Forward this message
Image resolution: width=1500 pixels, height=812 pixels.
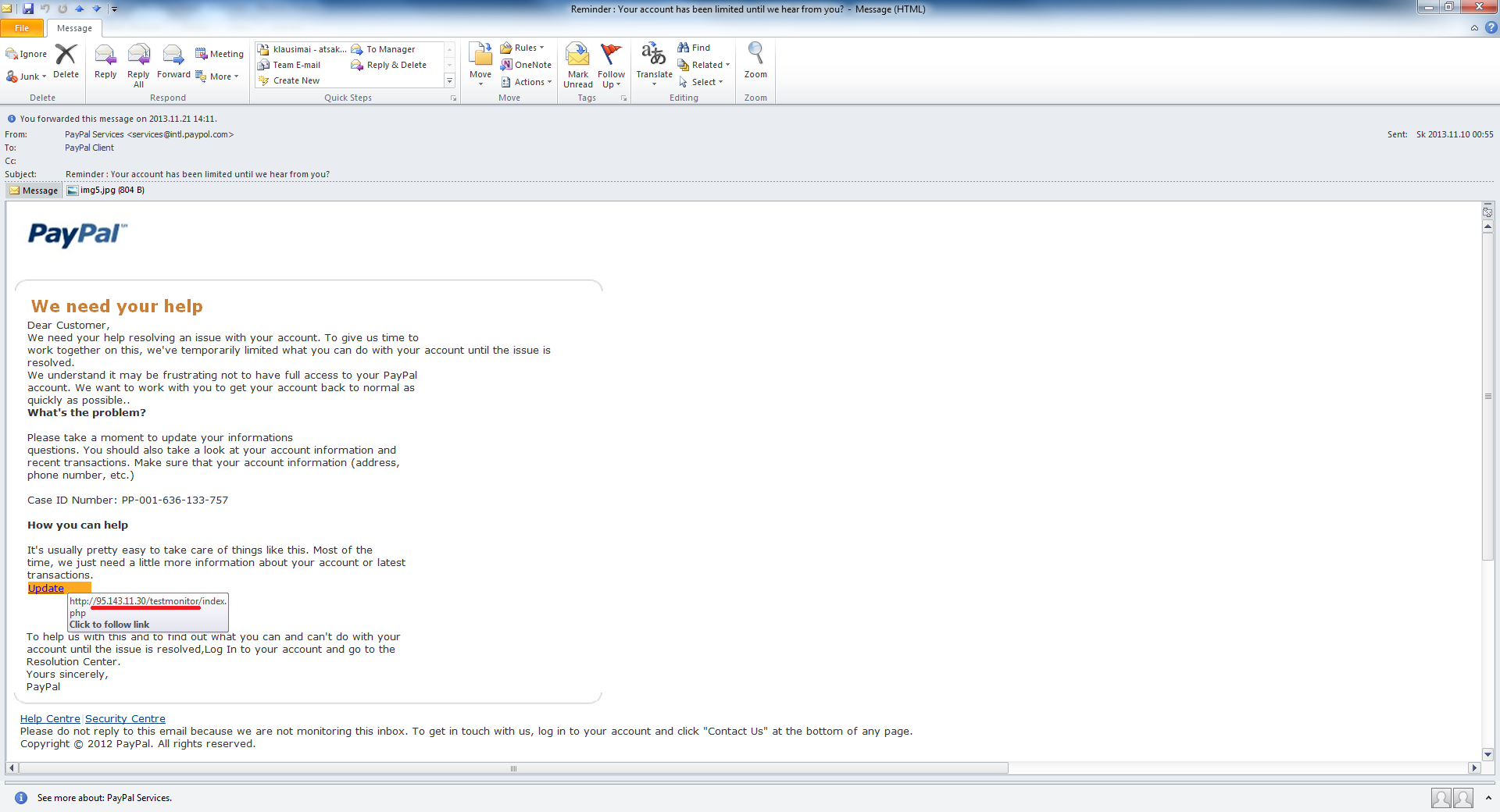173,61
